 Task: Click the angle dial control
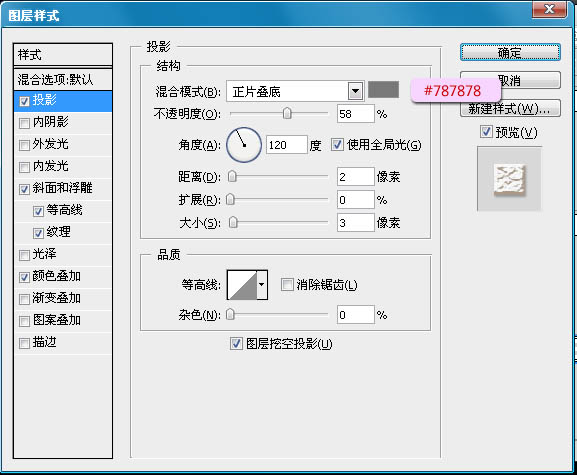244,145
